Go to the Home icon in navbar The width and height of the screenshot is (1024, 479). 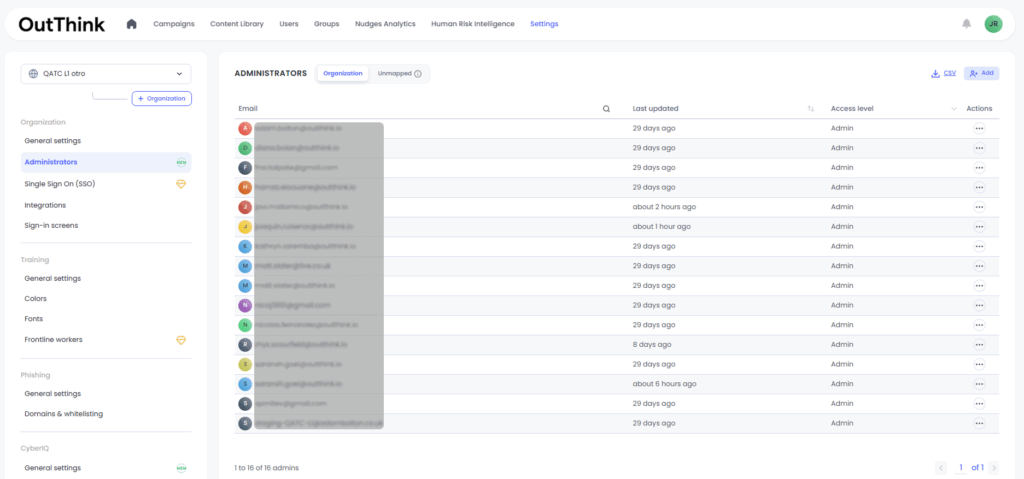[131, 24]
